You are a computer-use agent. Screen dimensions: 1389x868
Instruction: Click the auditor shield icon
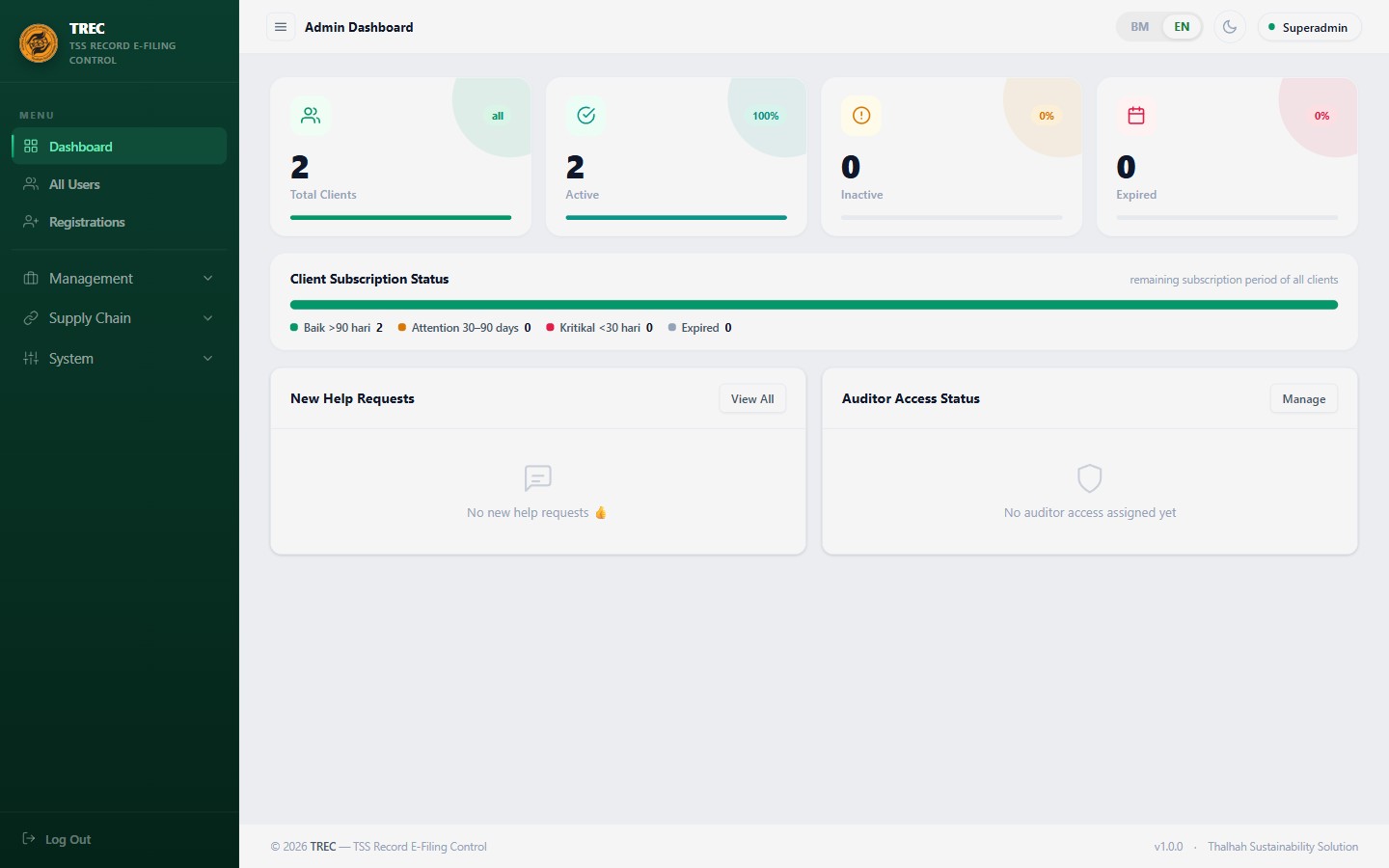[x=1089, y=478]
